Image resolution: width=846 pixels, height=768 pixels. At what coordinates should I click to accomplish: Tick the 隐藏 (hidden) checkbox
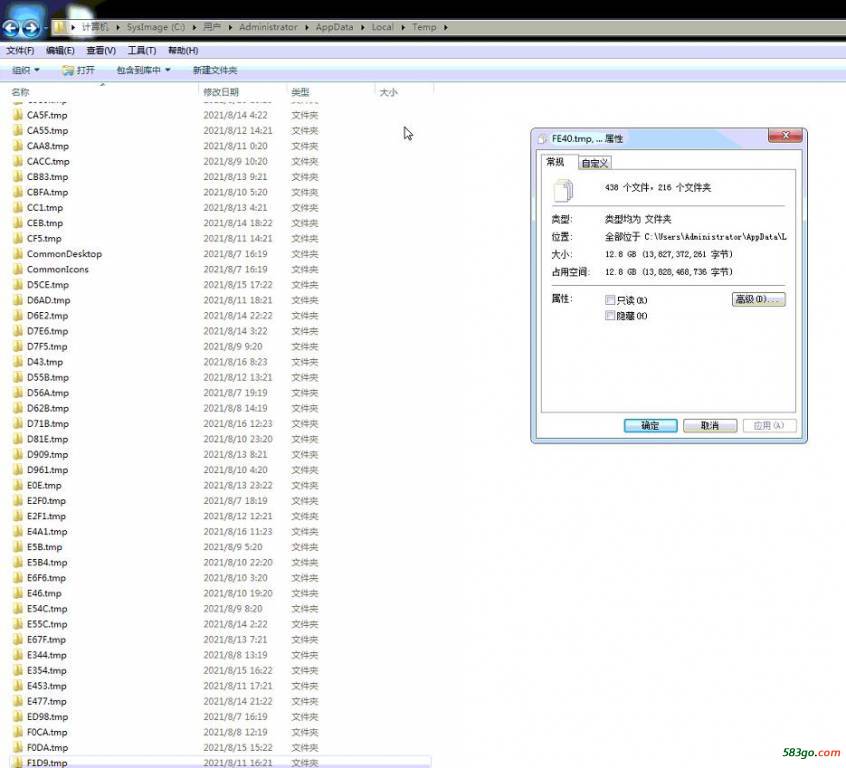click(610, 316)
